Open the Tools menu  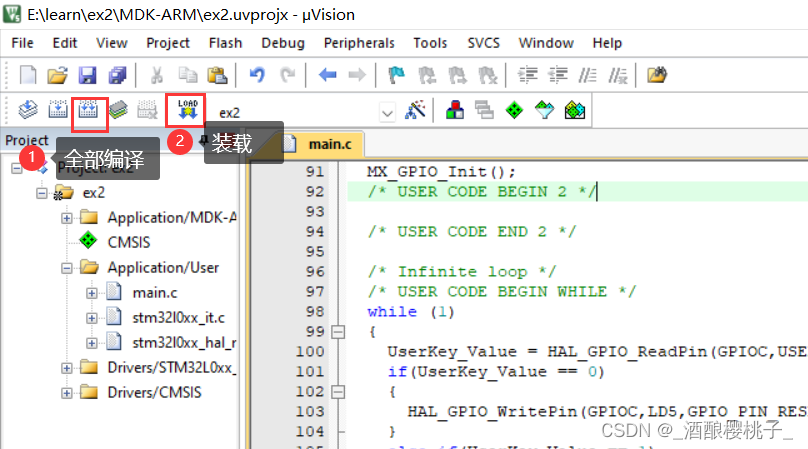coord(430,43)
